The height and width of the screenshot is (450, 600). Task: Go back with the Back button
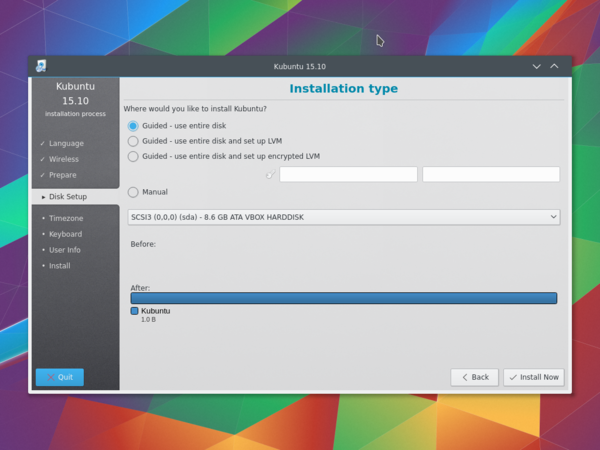coord(474,377)
